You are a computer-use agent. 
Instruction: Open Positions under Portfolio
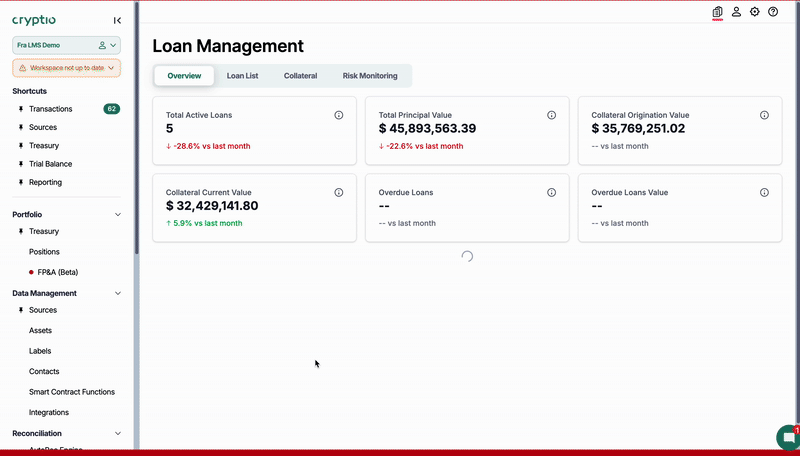click(44, 252)
